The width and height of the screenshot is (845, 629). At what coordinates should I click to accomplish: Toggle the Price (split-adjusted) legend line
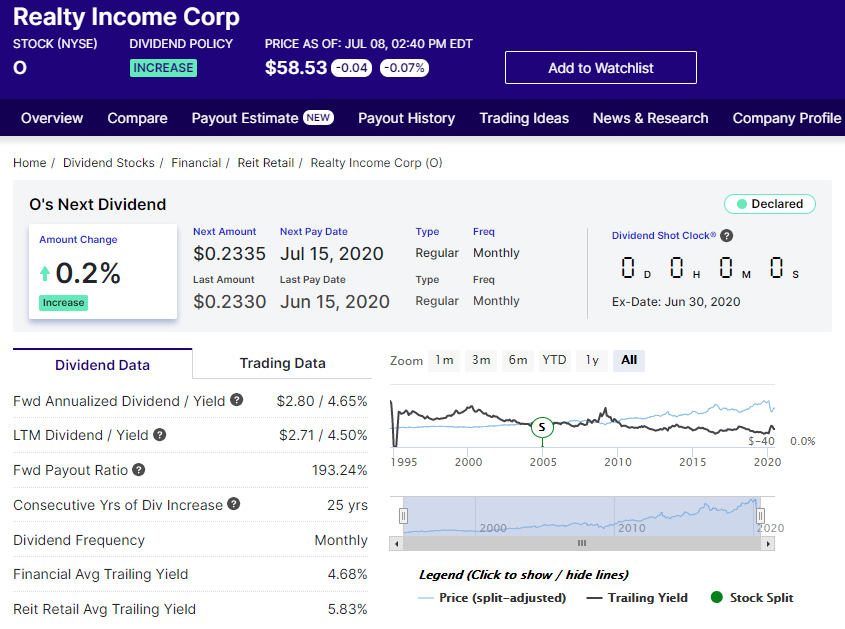click(492, 598)
